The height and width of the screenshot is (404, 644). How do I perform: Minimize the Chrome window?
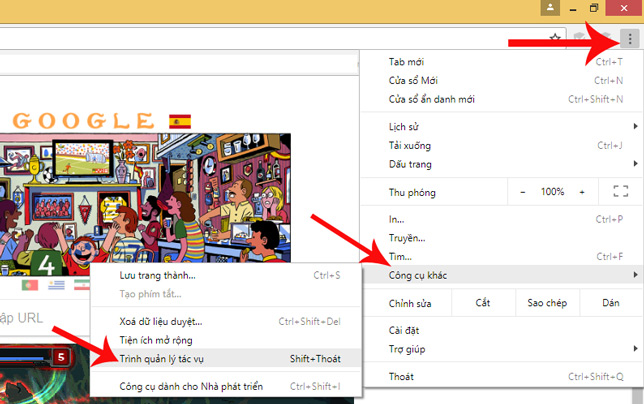[573, 8]
